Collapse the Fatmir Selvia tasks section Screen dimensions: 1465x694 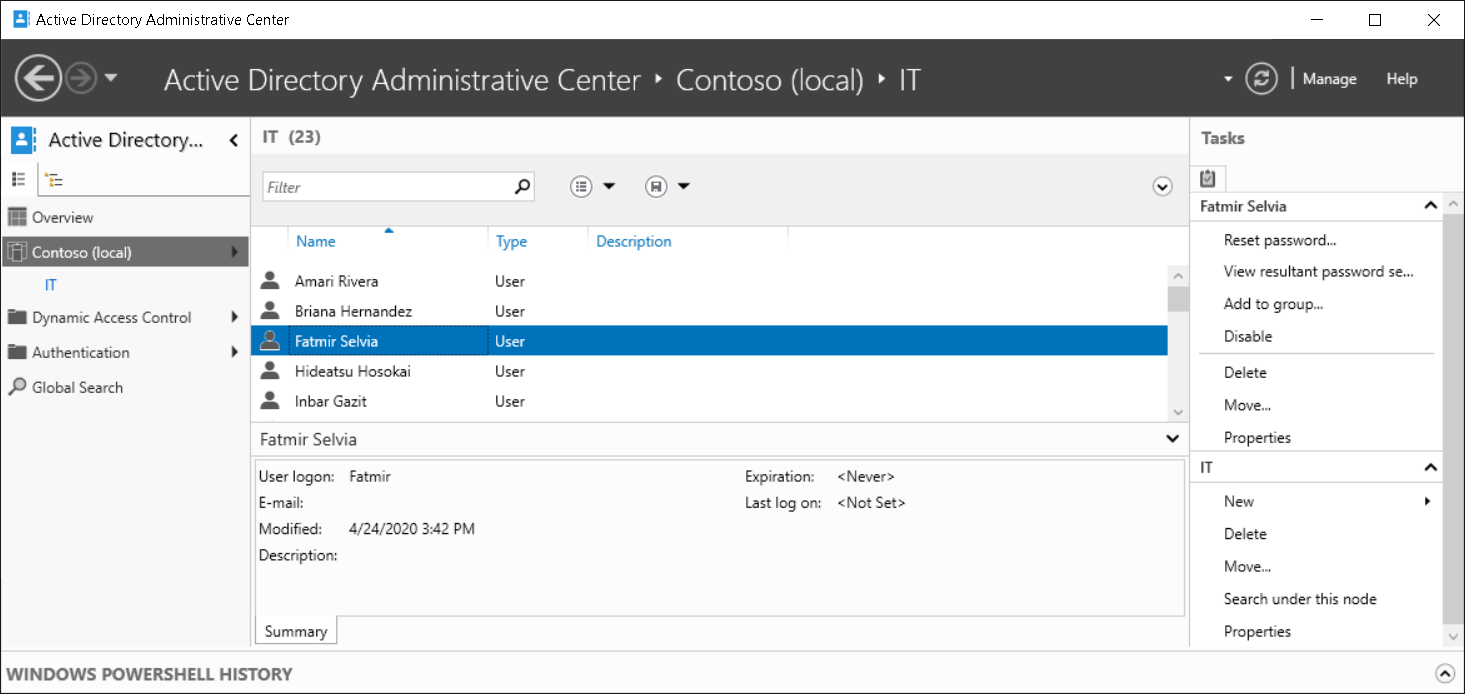click(1430, 206)
